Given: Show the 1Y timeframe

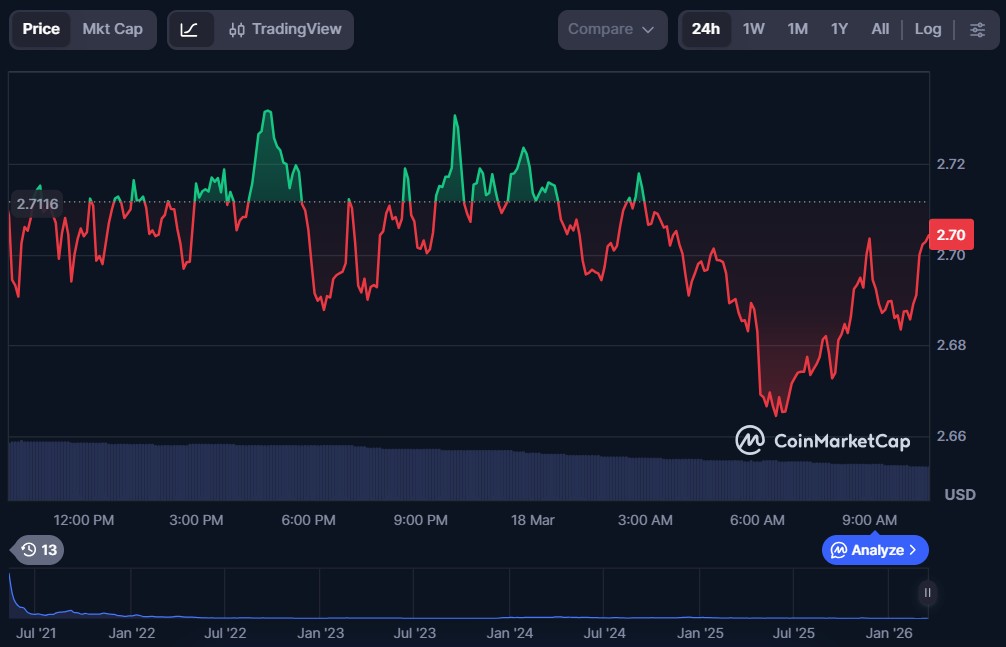Looking at the screenshot, I should pos(839,30).
